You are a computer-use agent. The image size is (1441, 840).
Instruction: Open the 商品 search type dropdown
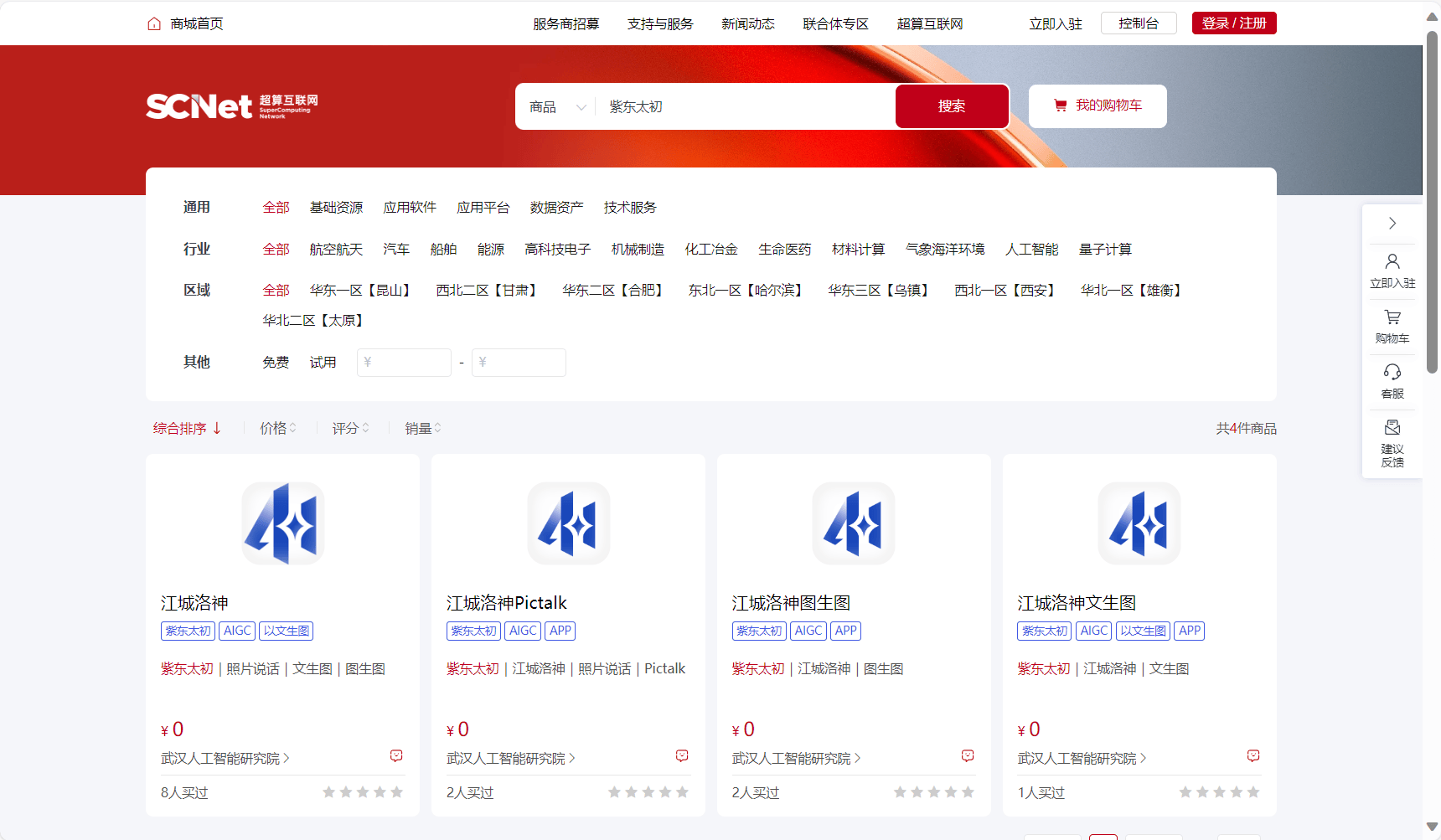coord(557,107)
